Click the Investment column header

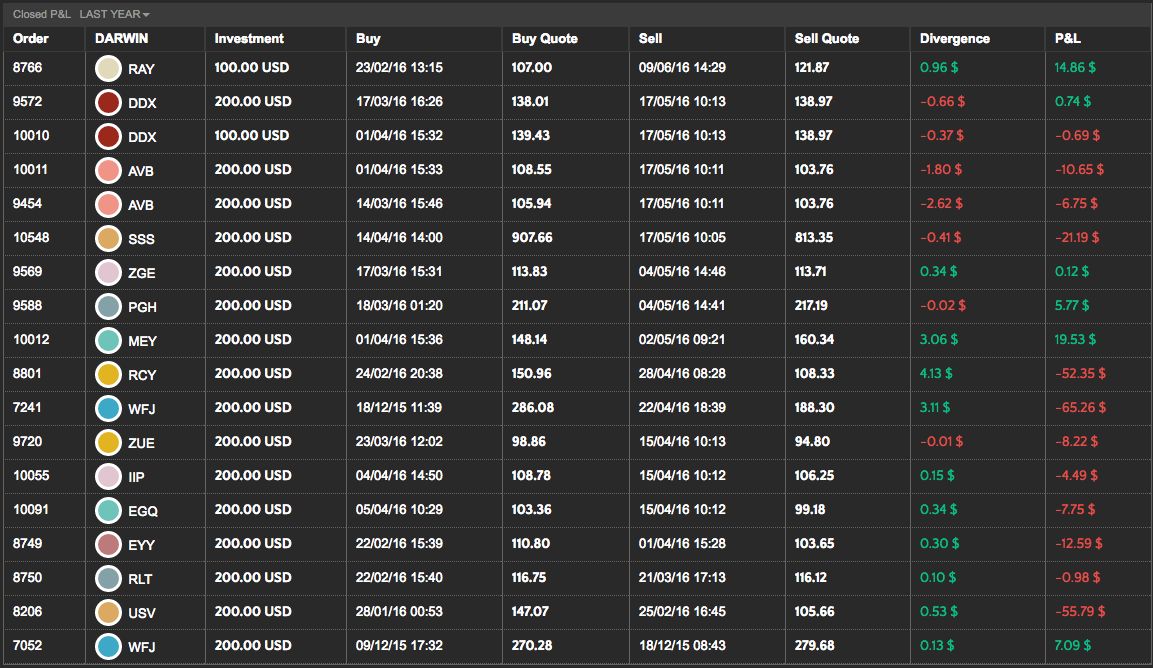[249, 39]
